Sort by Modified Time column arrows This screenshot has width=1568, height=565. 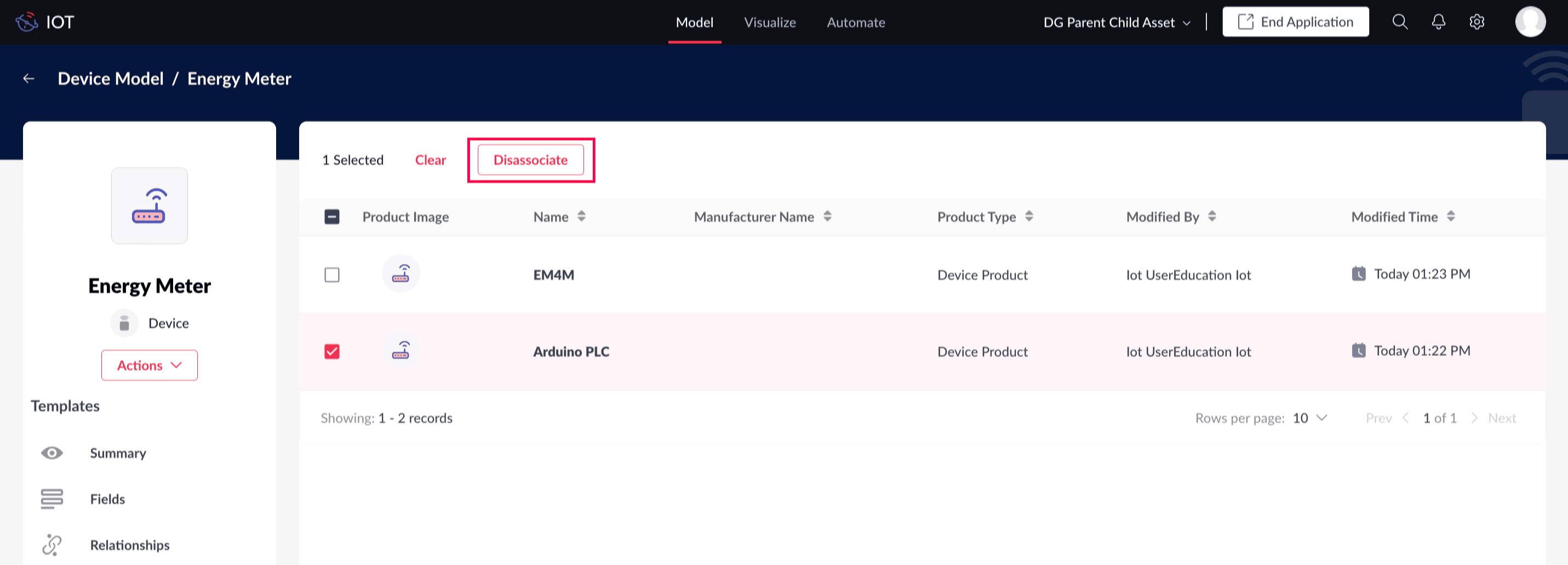pyautogui.click(x=1451, y=216)
